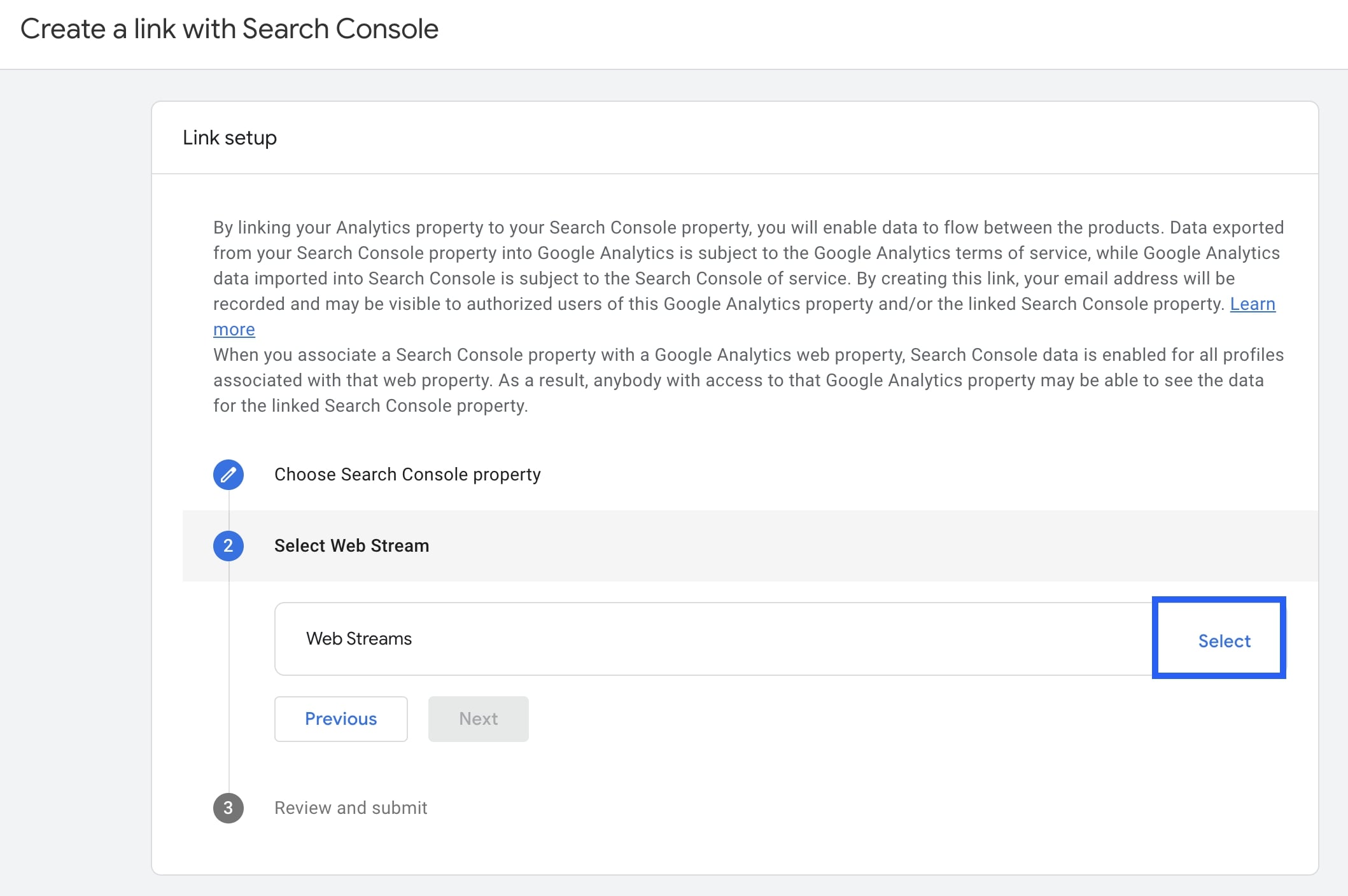Click the pencil edit icon for step one
Viewport: 1348px width, 896px height.
point(228,475)
